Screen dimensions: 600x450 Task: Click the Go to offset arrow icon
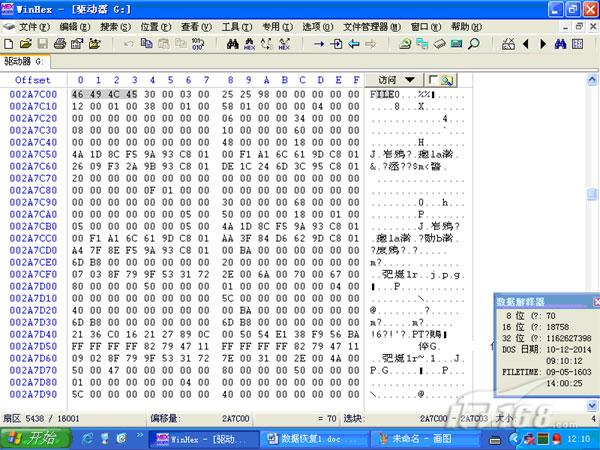tap(320, 44)
